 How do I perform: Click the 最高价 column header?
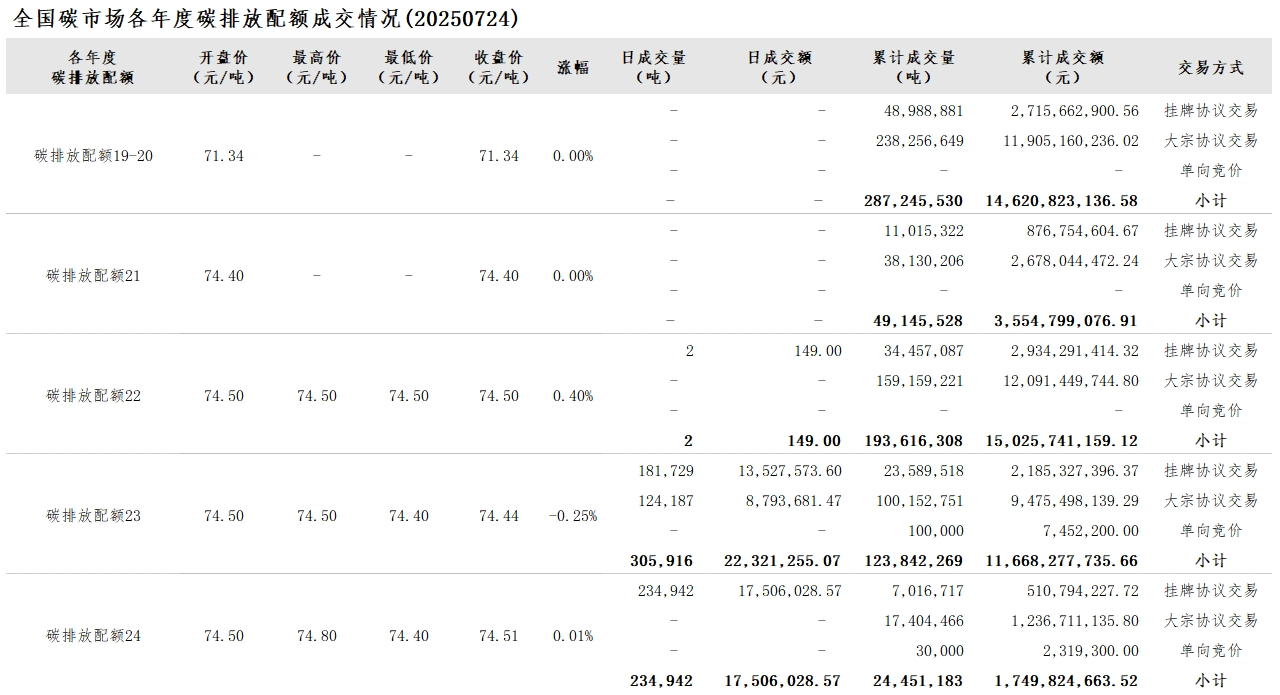(316, 67)
